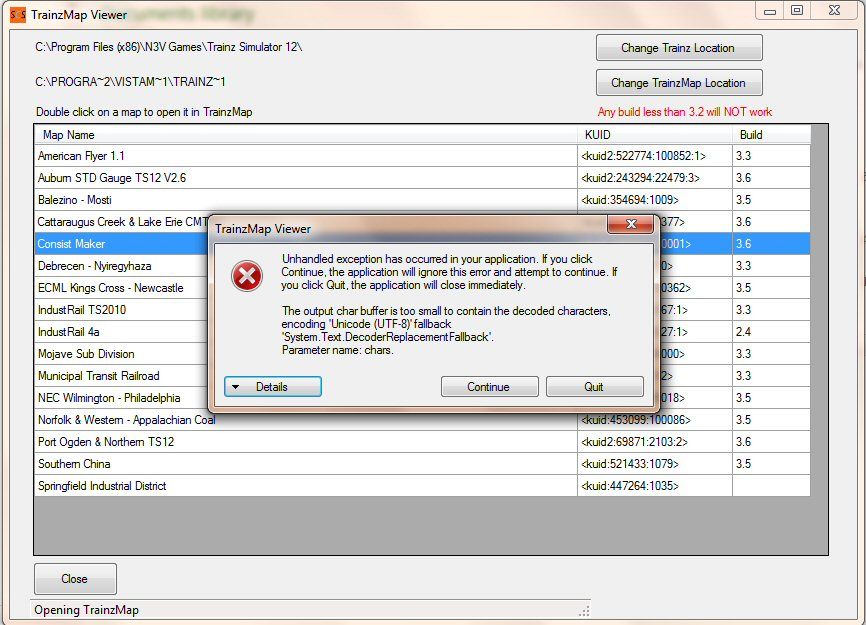Click Build value 3.6 for Port Ogden
The width and height of the screenshot is (866, 625).
point(772,442)
